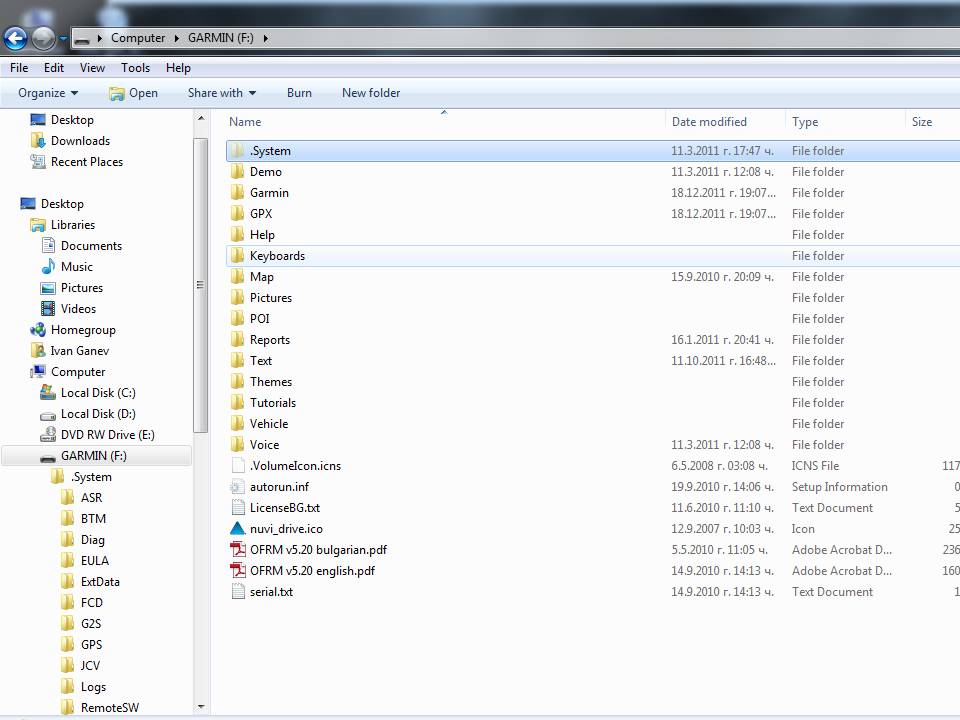
Task: Open the Tools menu
Action: pos(135,68)
